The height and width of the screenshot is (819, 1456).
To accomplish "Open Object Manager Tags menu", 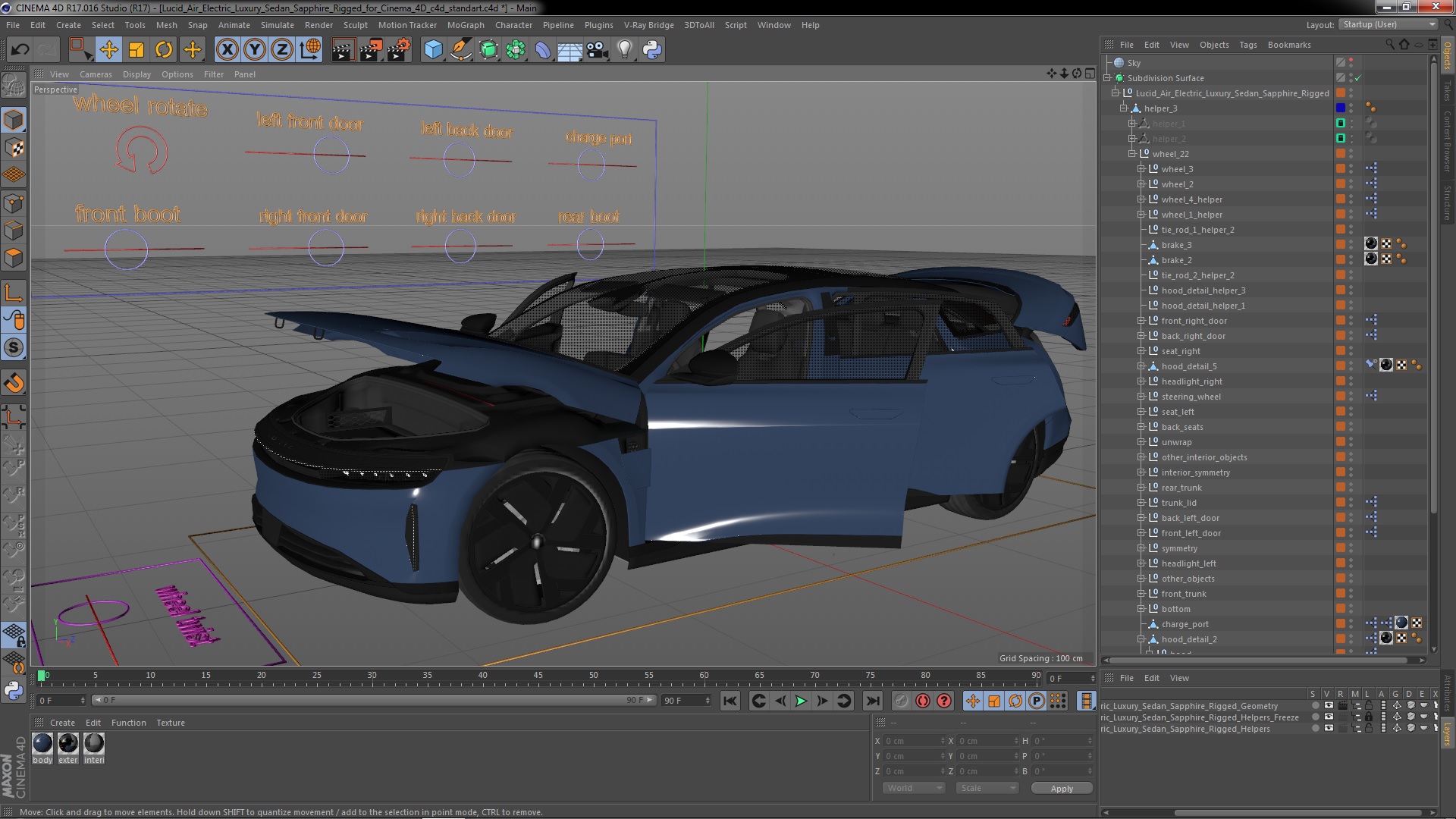I will pos(1247,45).
